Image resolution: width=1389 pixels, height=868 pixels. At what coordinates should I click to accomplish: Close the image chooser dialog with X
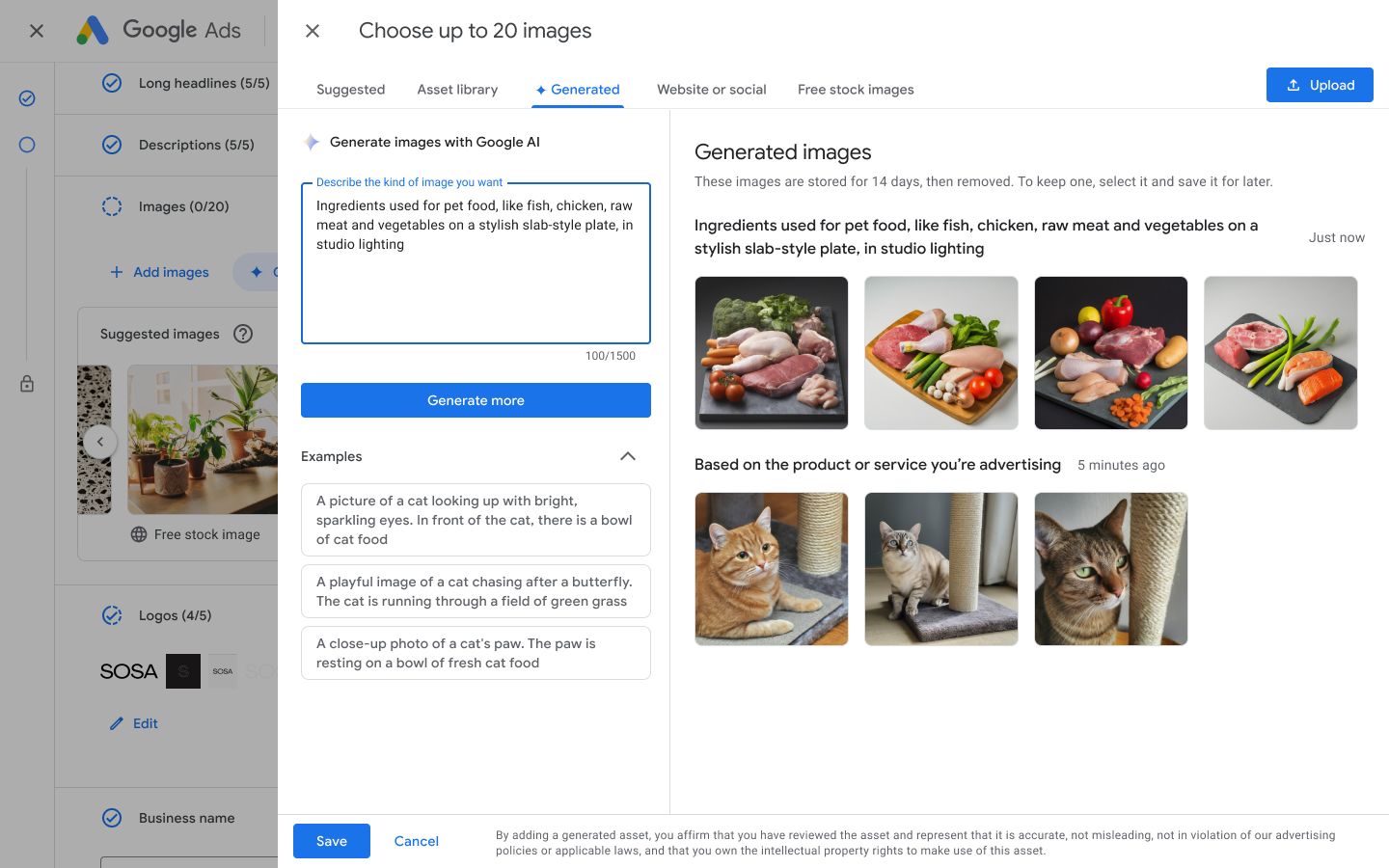pos(313,31)
